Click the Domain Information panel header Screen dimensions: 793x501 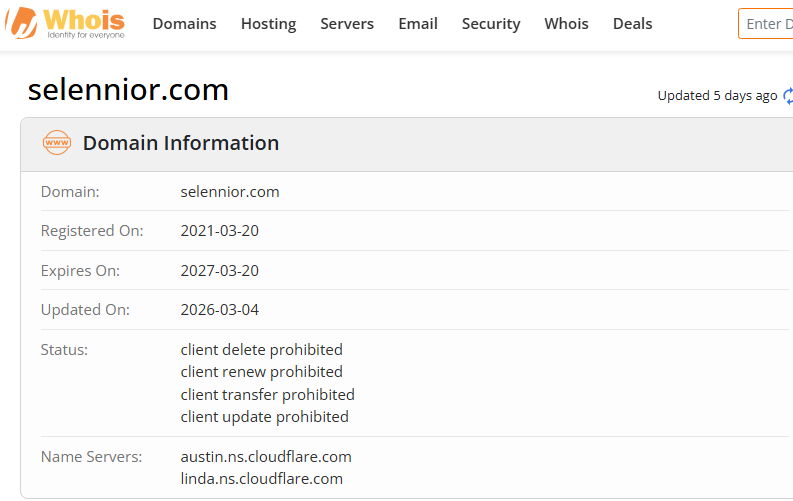coord(180,143)
